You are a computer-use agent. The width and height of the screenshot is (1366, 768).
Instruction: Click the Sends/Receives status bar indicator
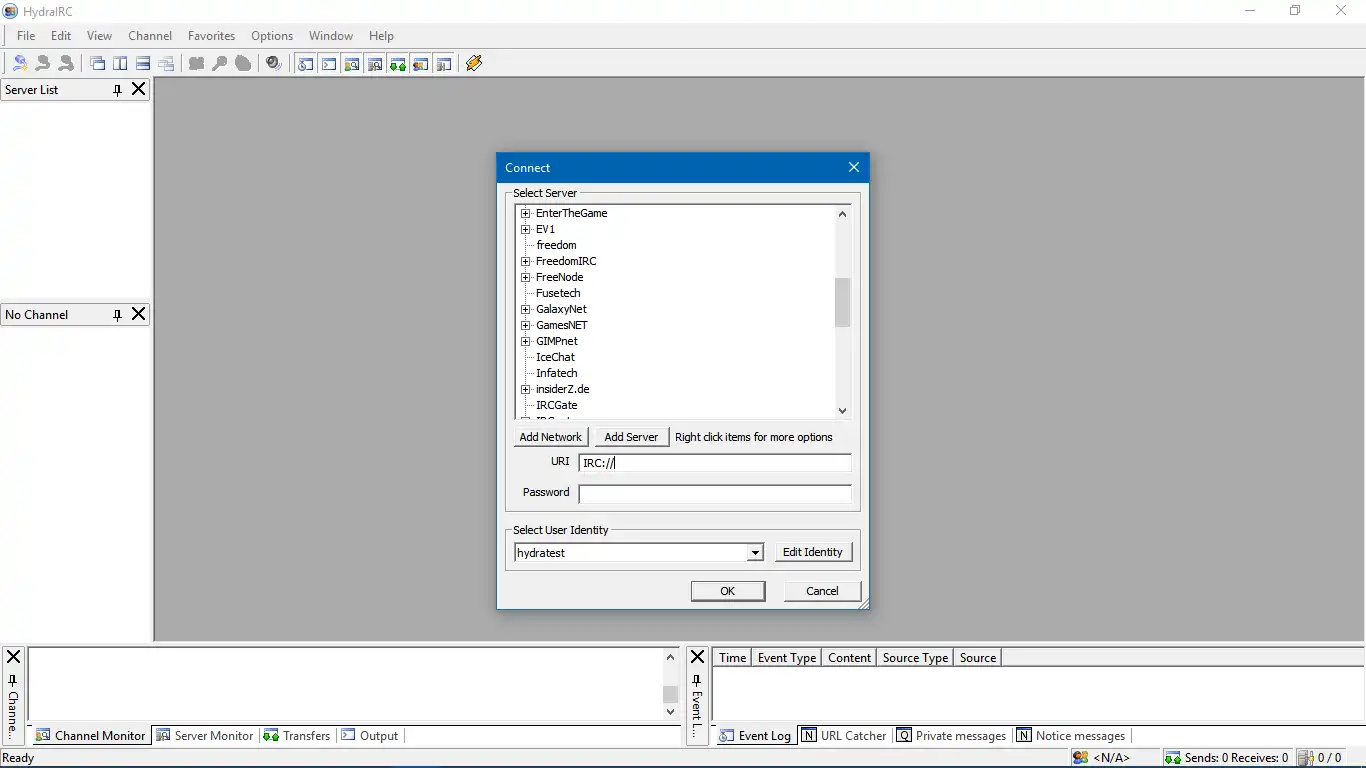pos(1227,758)
